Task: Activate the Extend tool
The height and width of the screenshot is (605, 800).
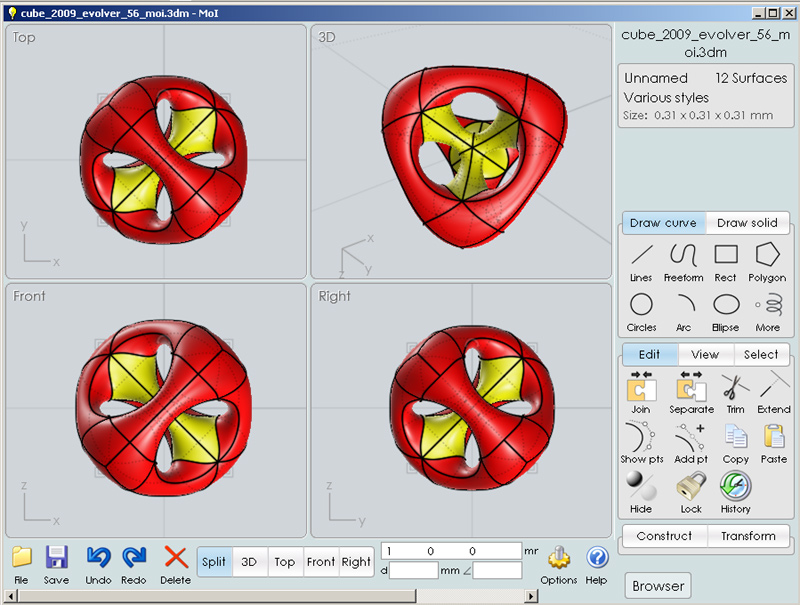Action: pos(774,393)
